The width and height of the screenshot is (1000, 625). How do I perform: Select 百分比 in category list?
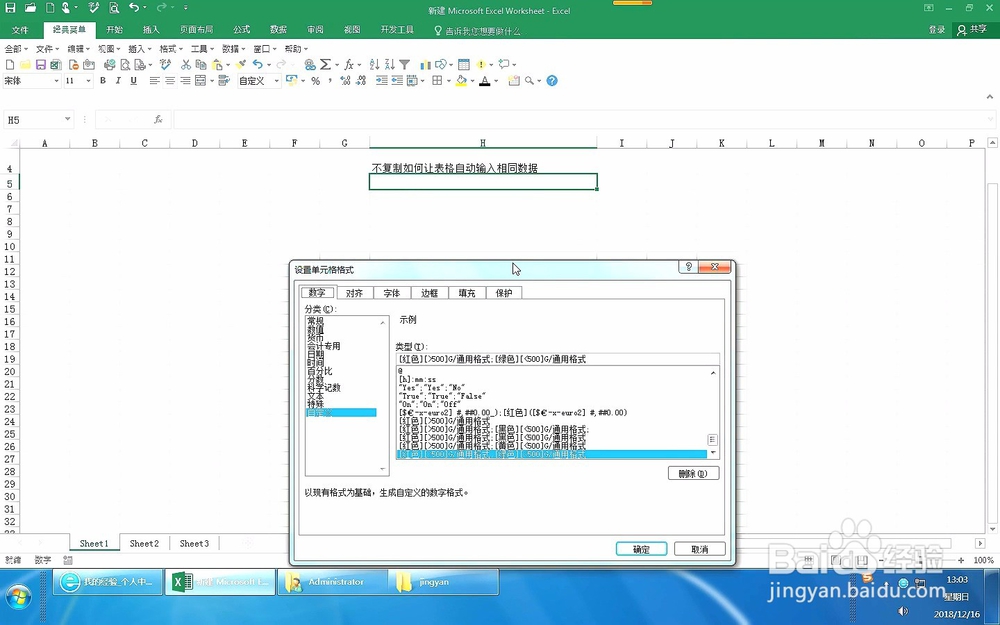320,371
